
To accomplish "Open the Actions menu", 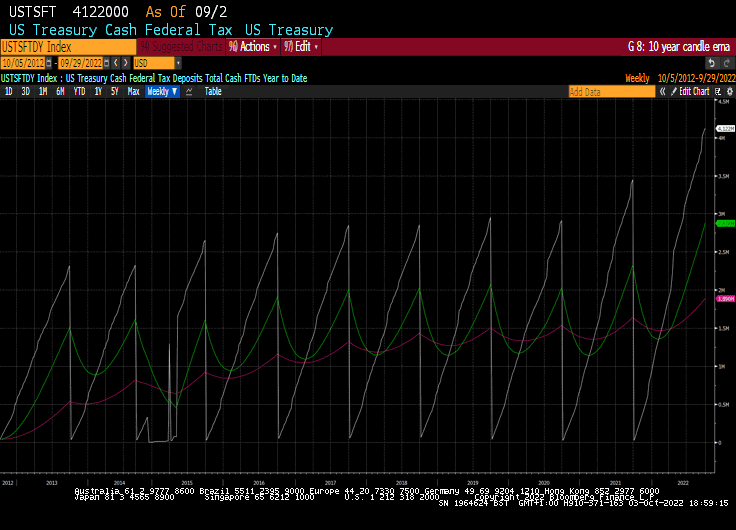I will [x=254, y=46].
